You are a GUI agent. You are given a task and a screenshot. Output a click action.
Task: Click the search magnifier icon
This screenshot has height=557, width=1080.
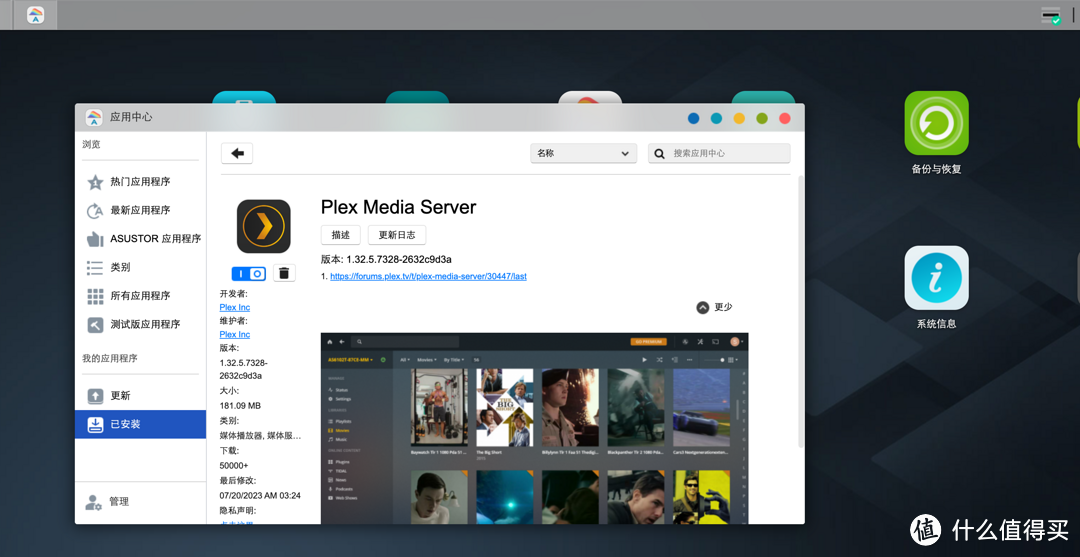660,154
